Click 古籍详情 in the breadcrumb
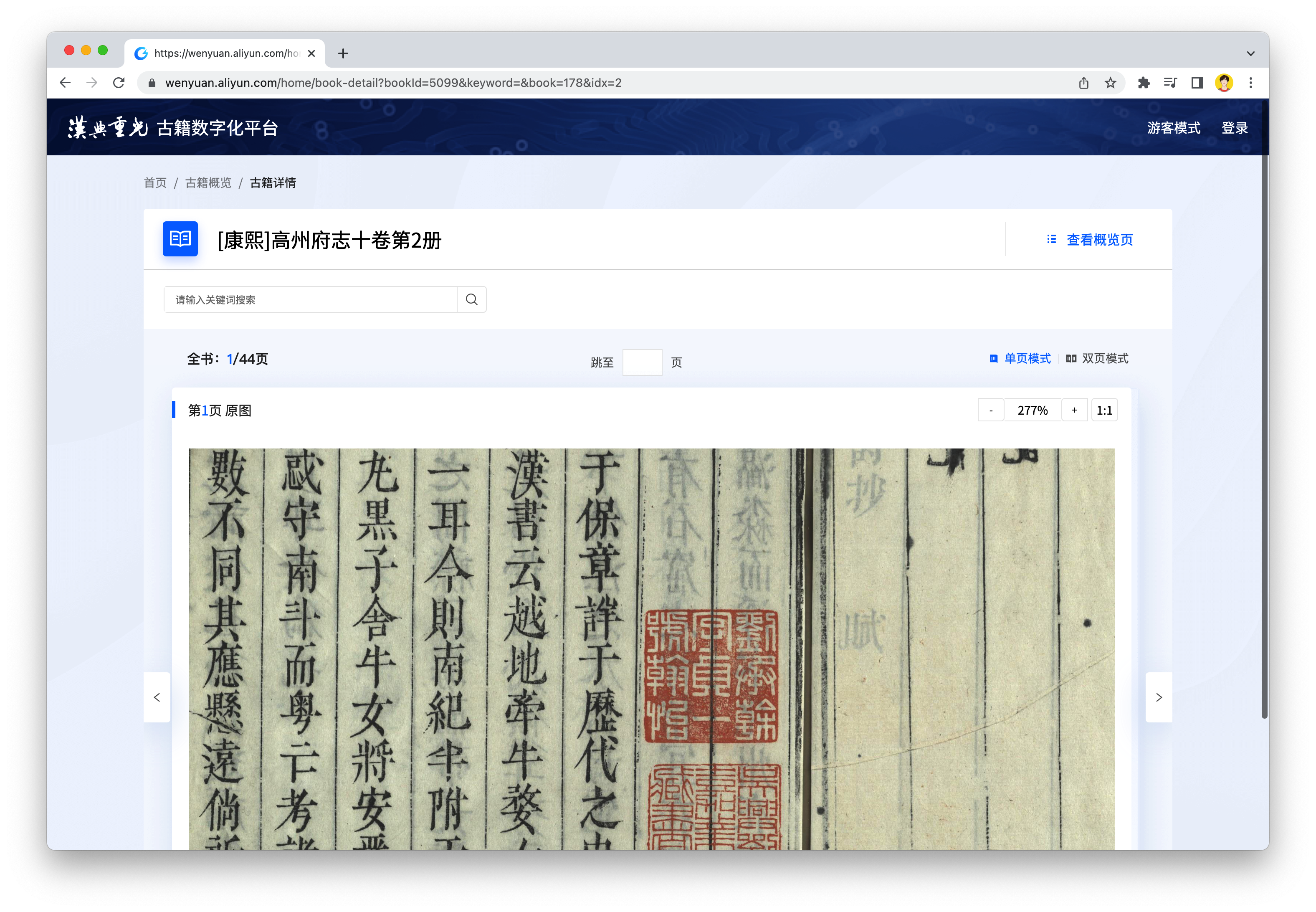Screen dimensions: 1316x912 click(273, 183)
